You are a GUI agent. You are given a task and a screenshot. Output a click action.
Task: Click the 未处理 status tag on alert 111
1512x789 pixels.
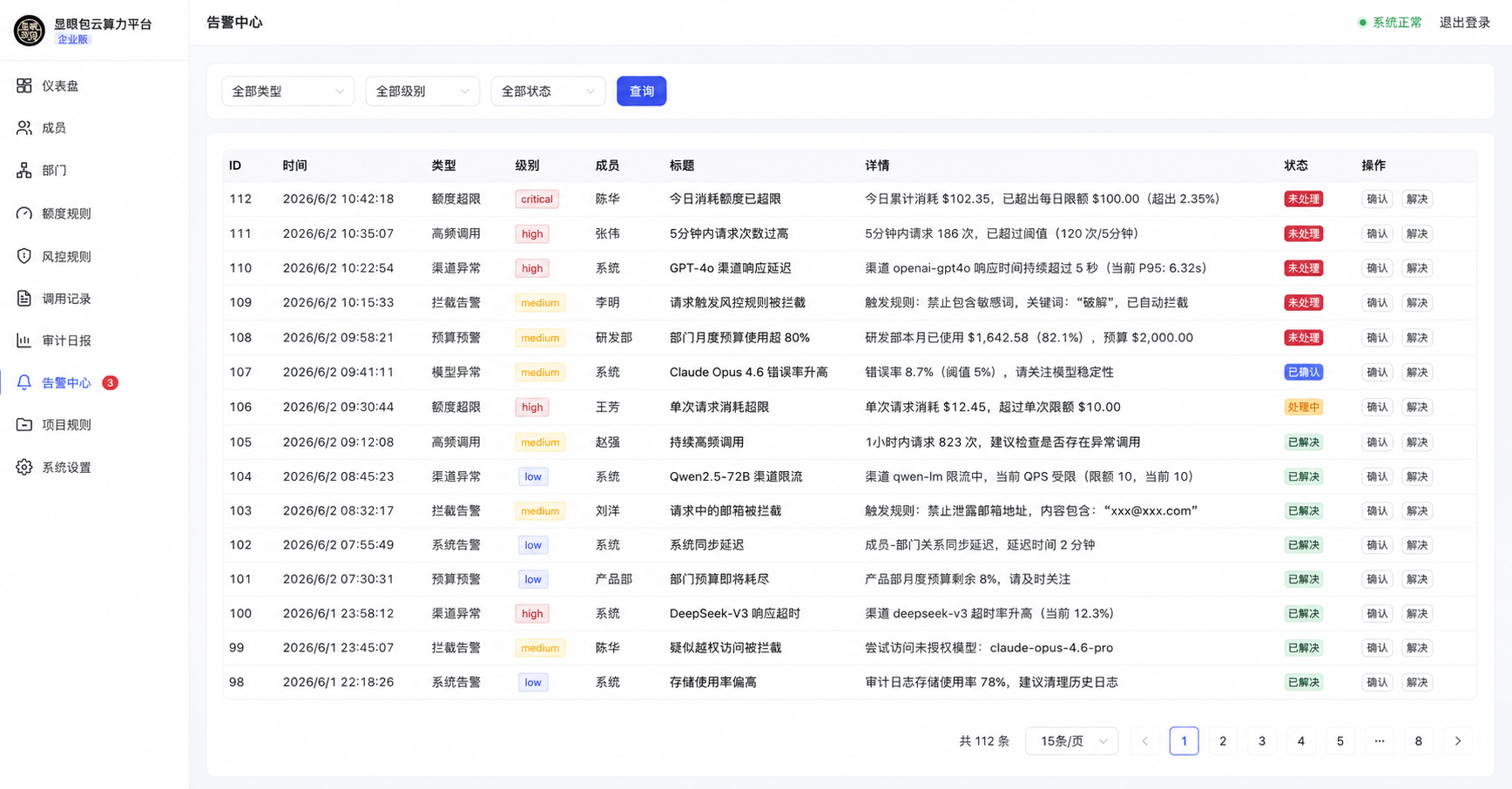coord(1304,234)
